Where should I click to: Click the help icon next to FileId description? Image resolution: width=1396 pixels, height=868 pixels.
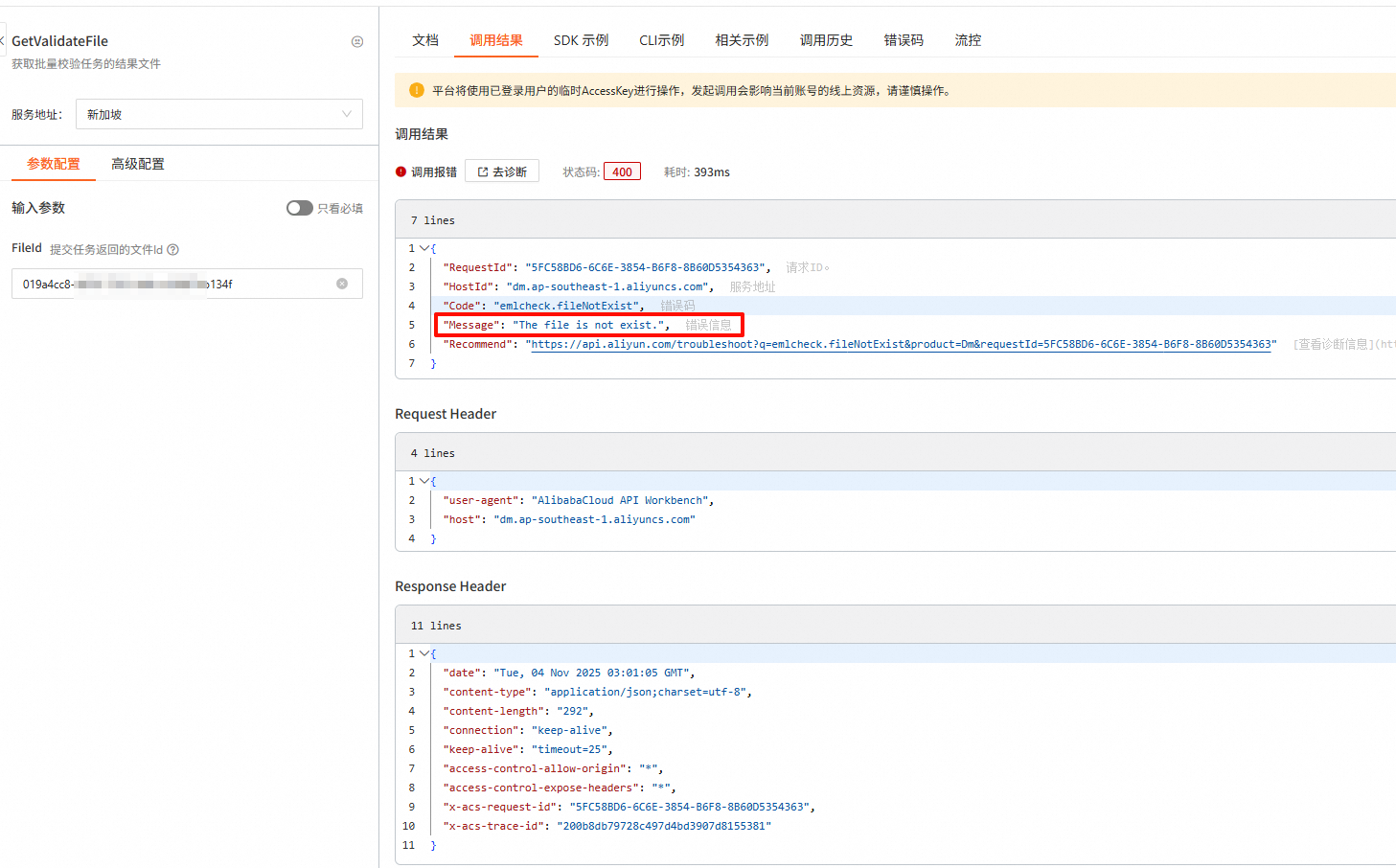coord(173,249)
